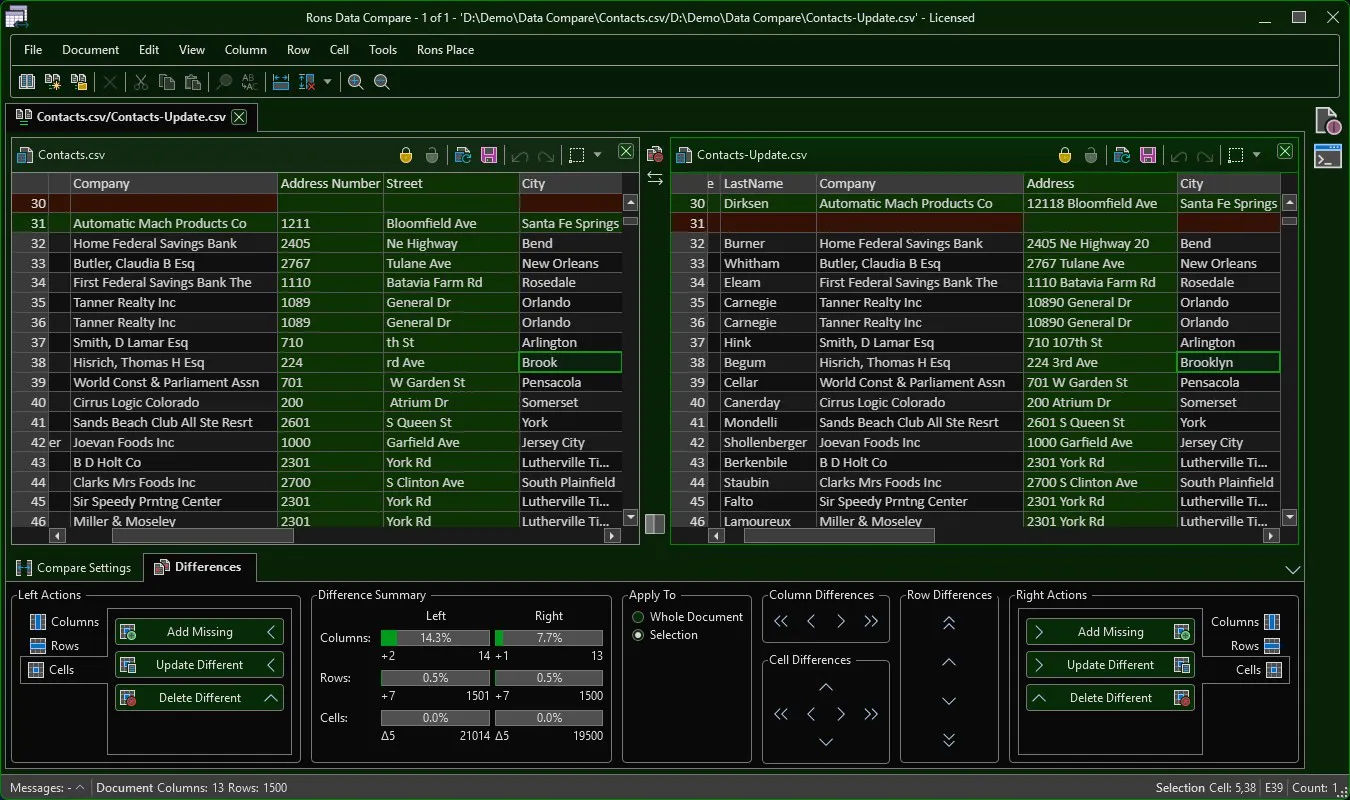Open the report document icon on right sidebar
This screenshot has width=1350, height=800.
tap(1328, 121)
